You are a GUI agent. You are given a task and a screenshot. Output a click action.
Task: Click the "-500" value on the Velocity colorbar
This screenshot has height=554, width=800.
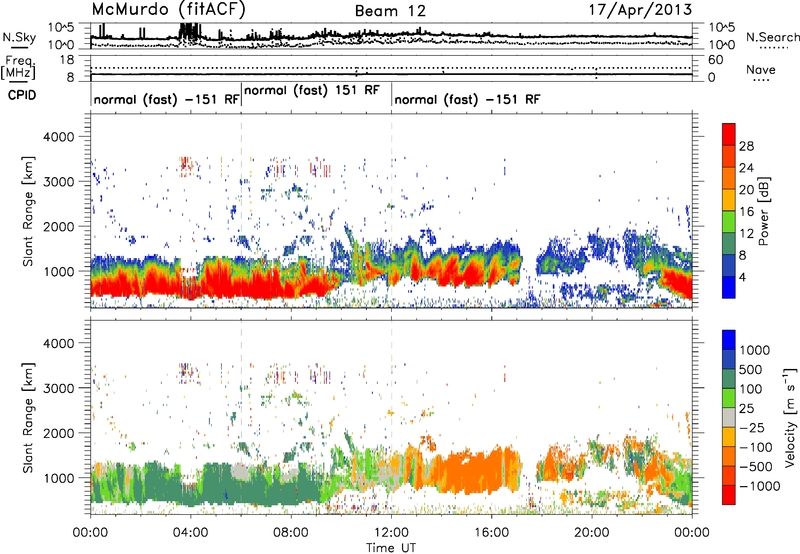(x=755, y=467)
